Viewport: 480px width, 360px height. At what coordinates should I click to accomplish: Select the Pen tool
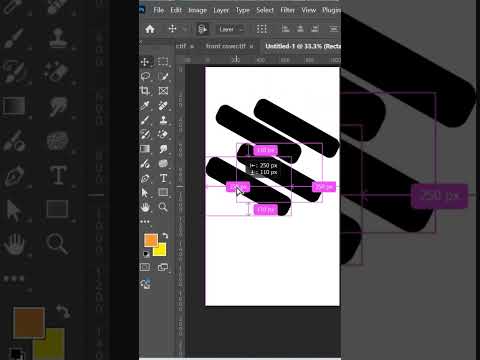145,178
